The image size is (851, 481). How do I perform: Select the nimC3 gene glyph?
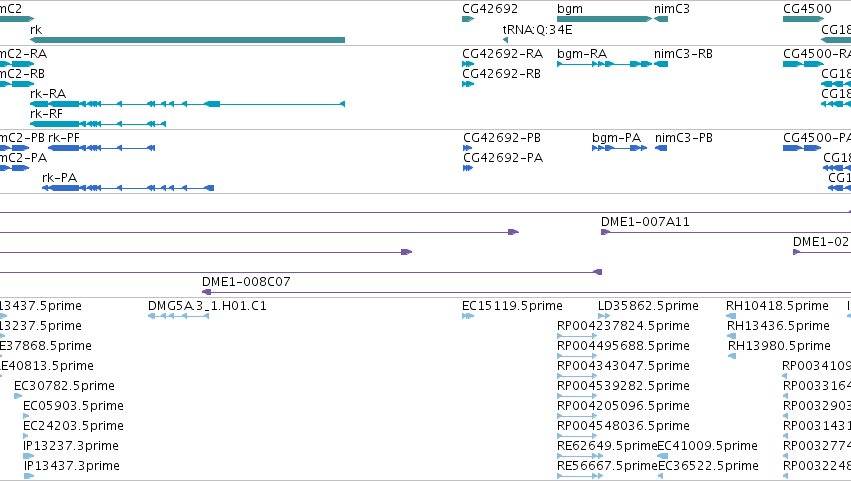click(661, 19)
